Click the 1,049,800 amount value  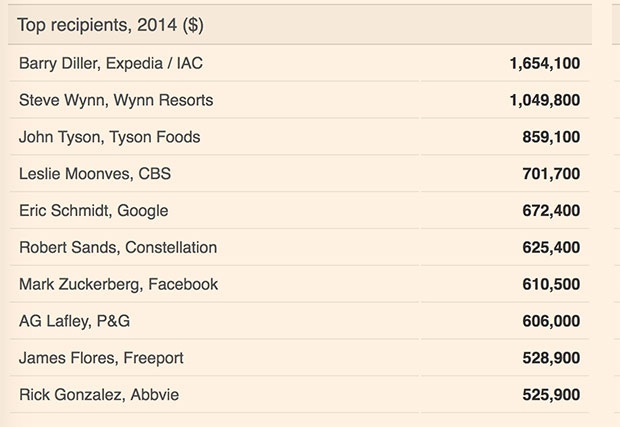click(x=545, y=100)
